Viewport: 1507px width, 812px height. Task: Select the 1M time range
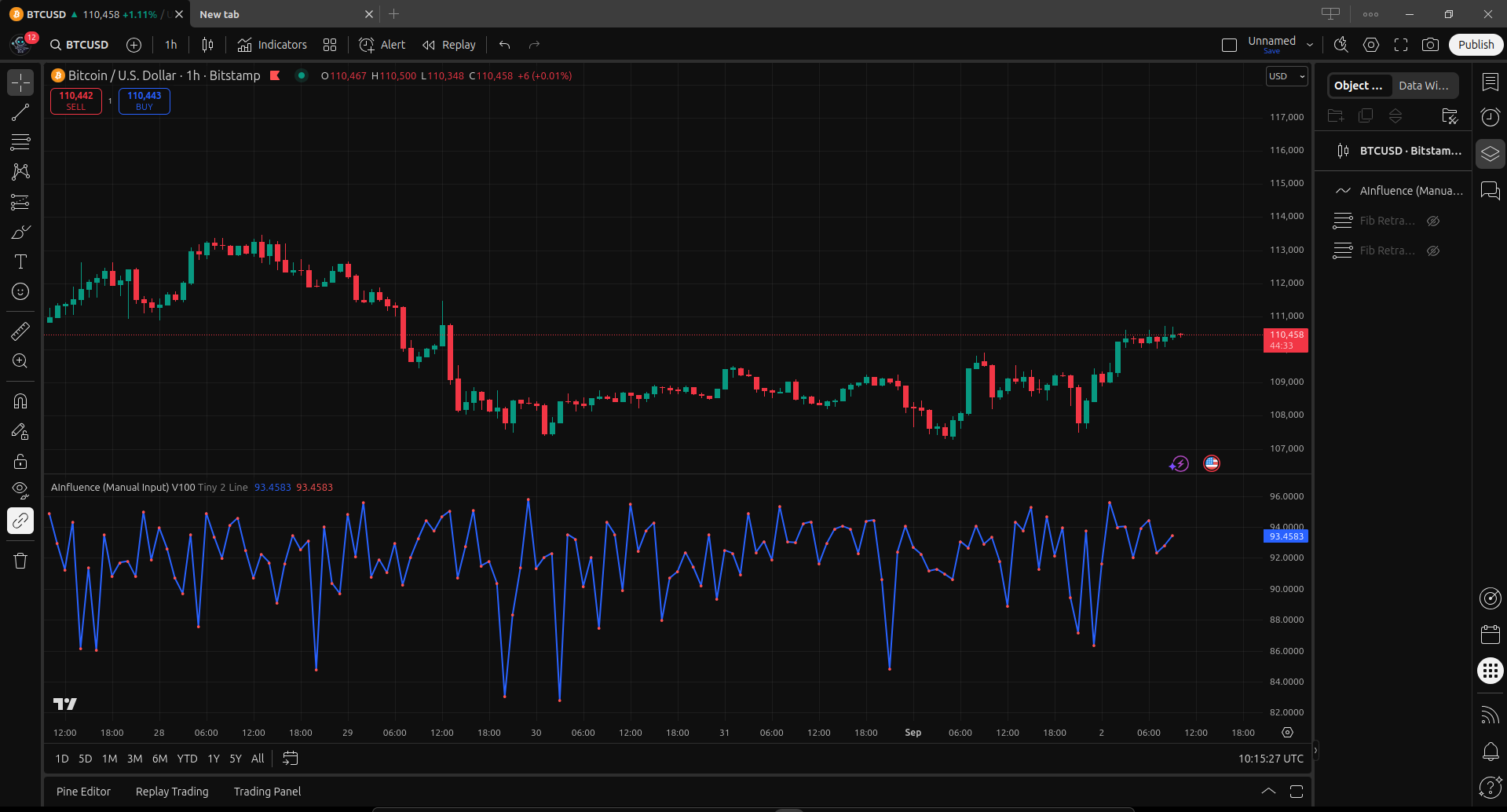109,759
